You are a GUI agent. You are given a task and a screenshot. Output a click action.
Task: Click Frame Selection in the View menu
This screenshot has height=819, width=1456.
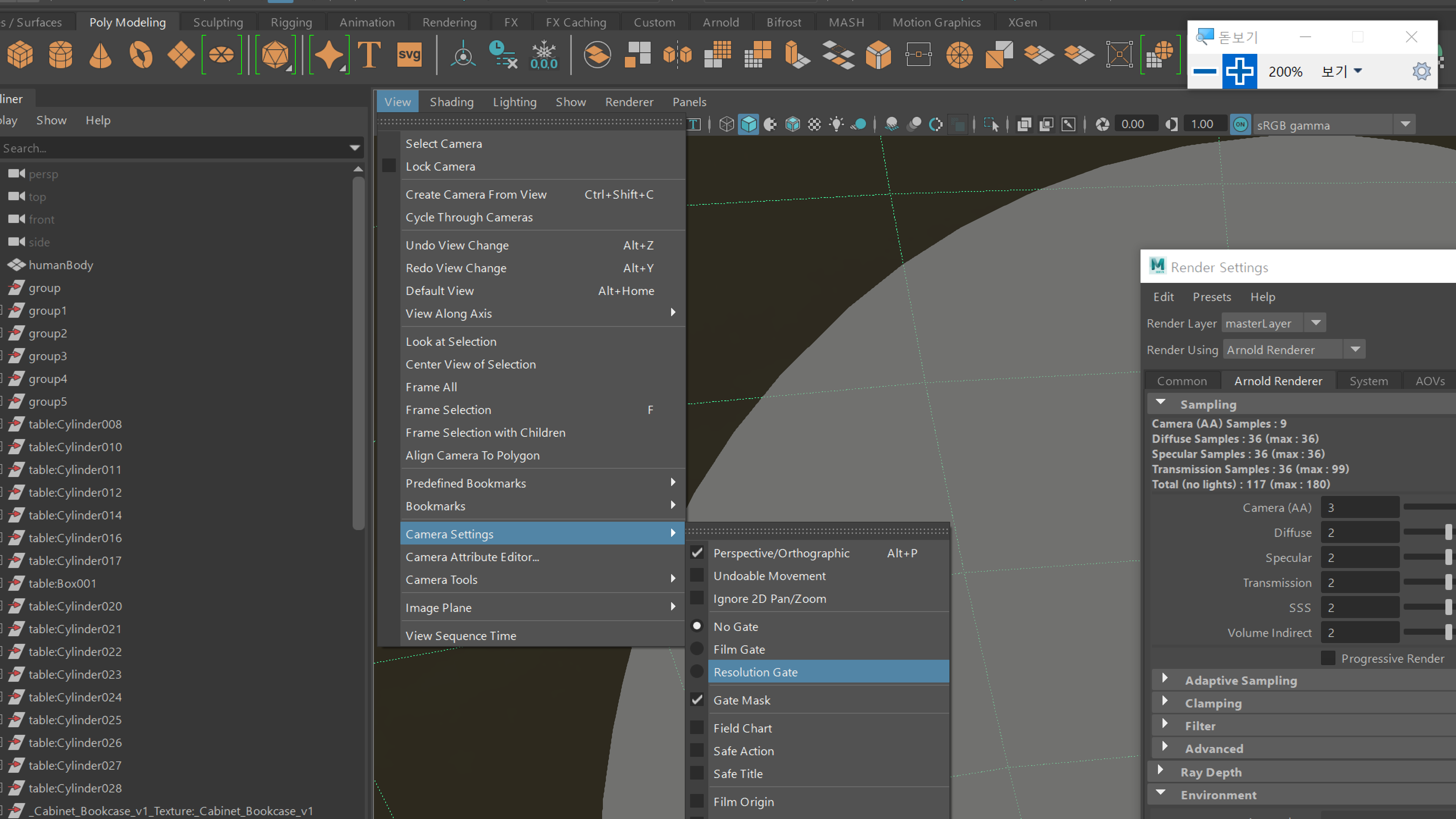448,409
